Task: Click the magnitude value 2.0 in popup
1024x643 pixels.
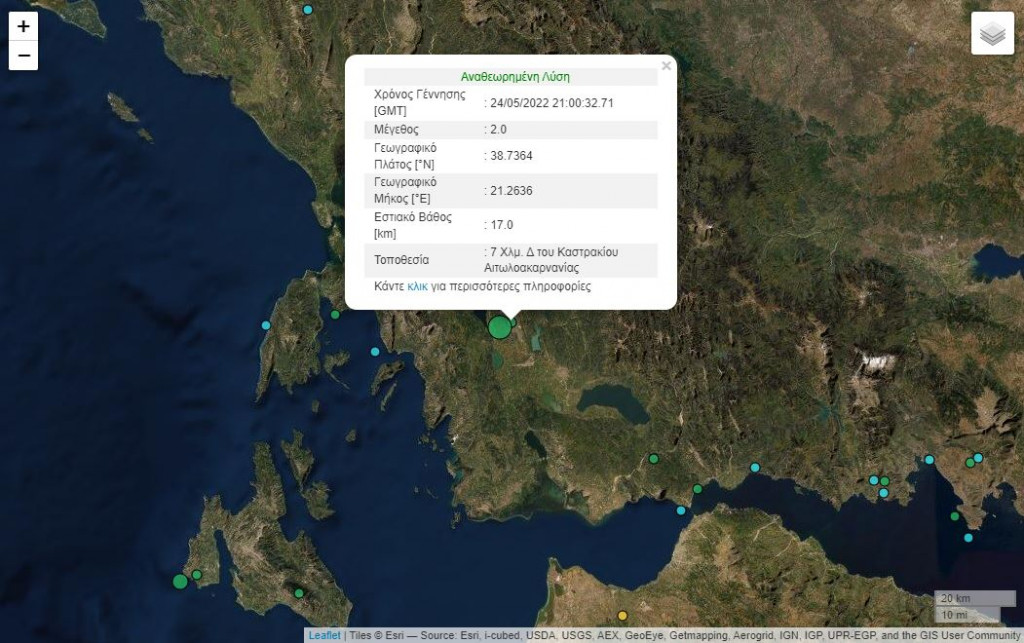Action: click(497, 130)
